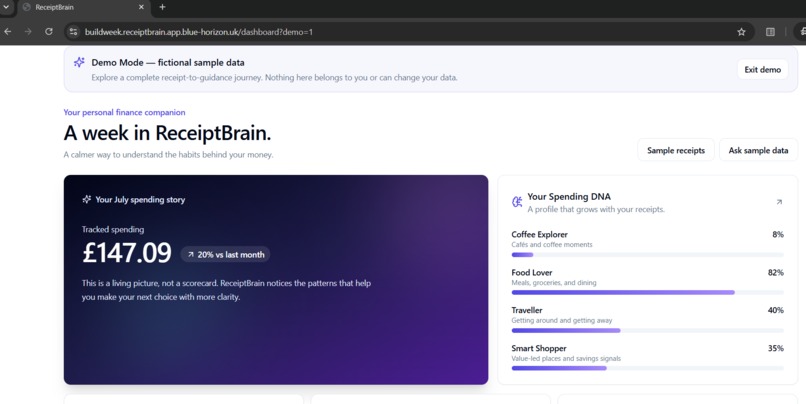Viewport: 806px width, 404px height.
Task: Click the 20% vs last month badge
Action: click(x=225, y=254)
